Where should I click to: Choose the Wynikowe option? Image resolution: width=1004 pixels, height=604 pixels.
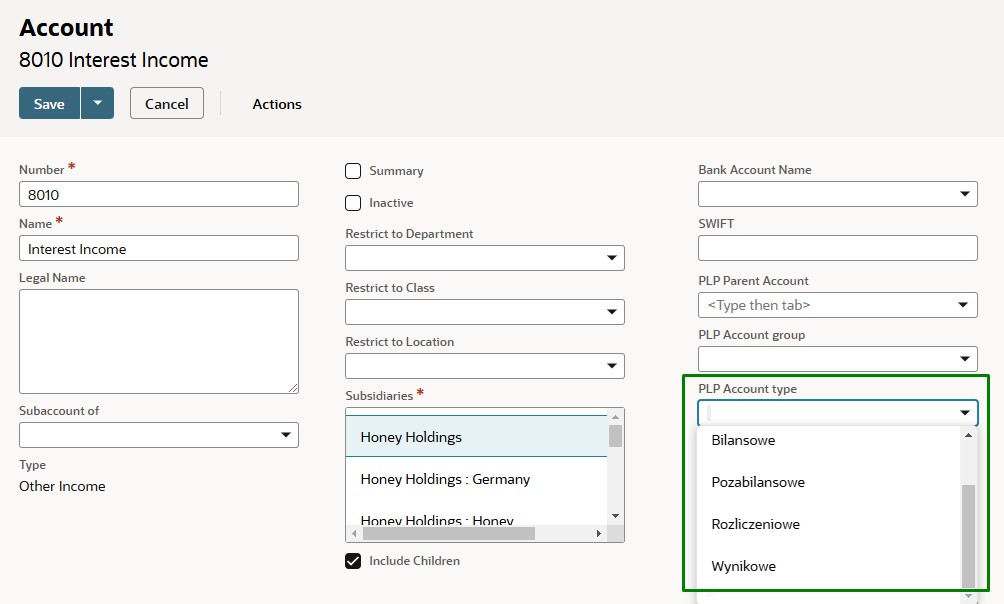(x=743, y=566)
